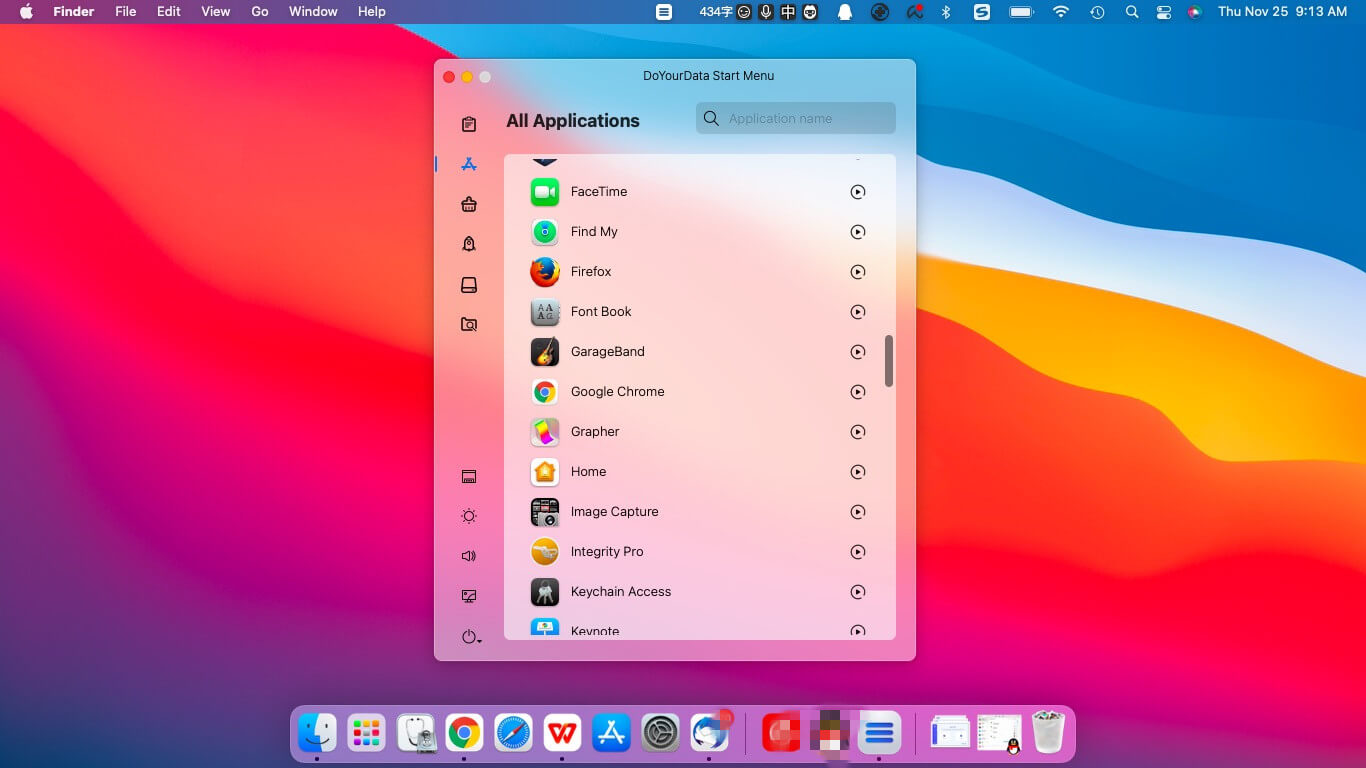Launch Google Chrome via its play button
This screenshot has width=1366, height=768.
tap(858, 392)
